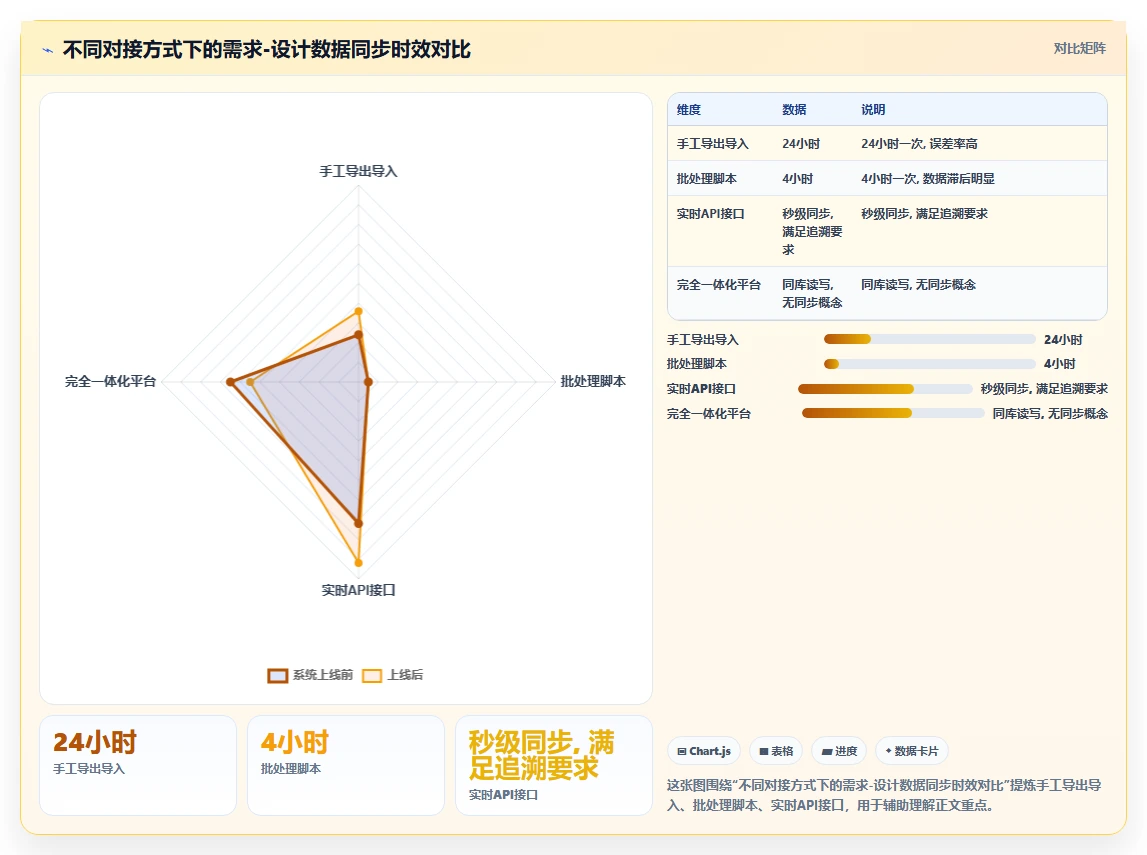
Task: Click the blue lightning icon beside the title
Action: [48, 50]
